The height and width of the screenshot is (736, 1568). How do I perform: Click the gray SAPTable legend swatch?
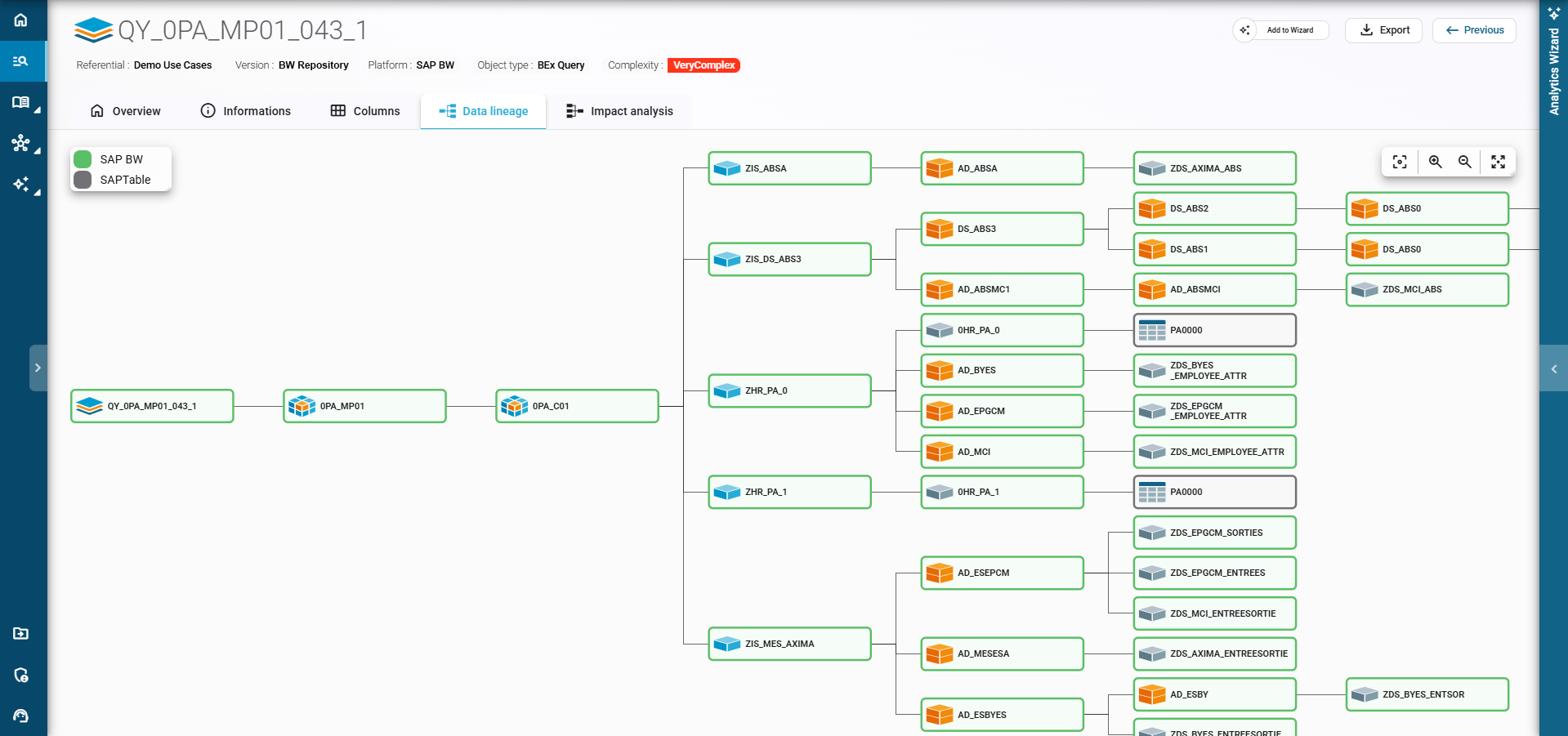tap(83, 180)
